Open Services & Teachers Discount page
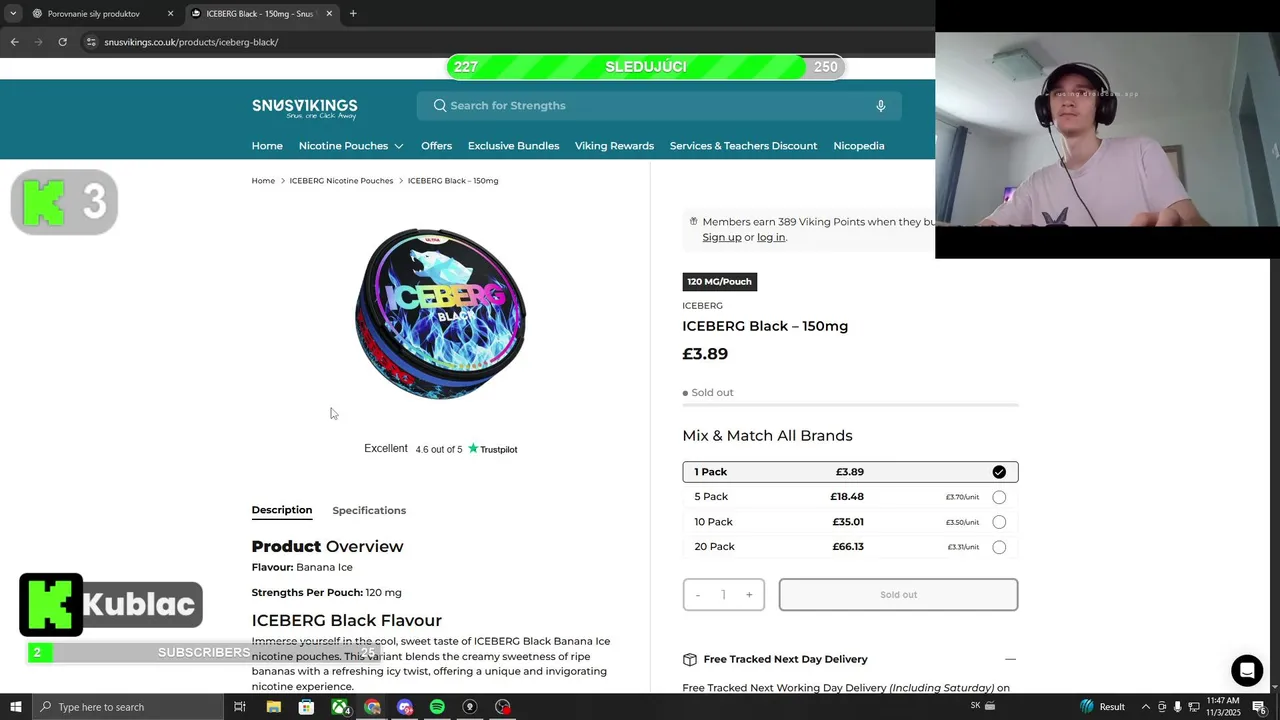The height and width of the screenshot is (720, 1280). [743, 146]
